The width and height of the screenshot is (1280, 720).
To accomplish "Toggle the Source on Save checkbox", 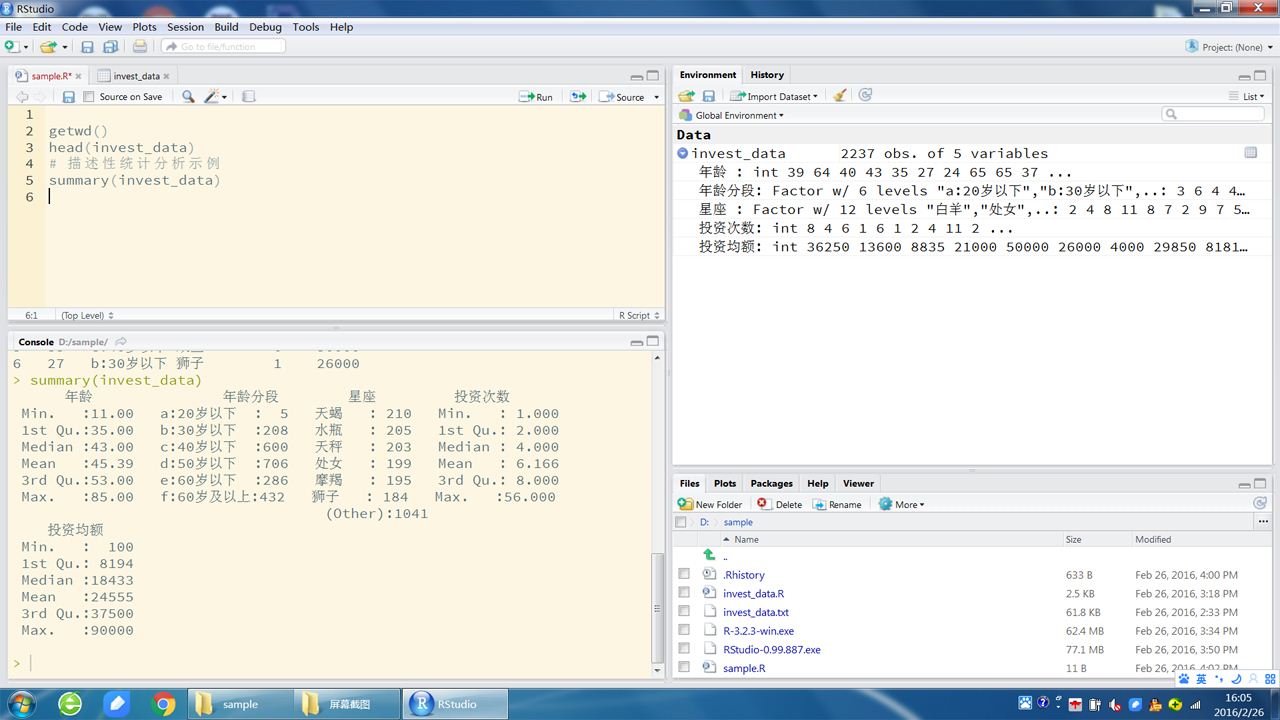I will (x=89, y=97).
